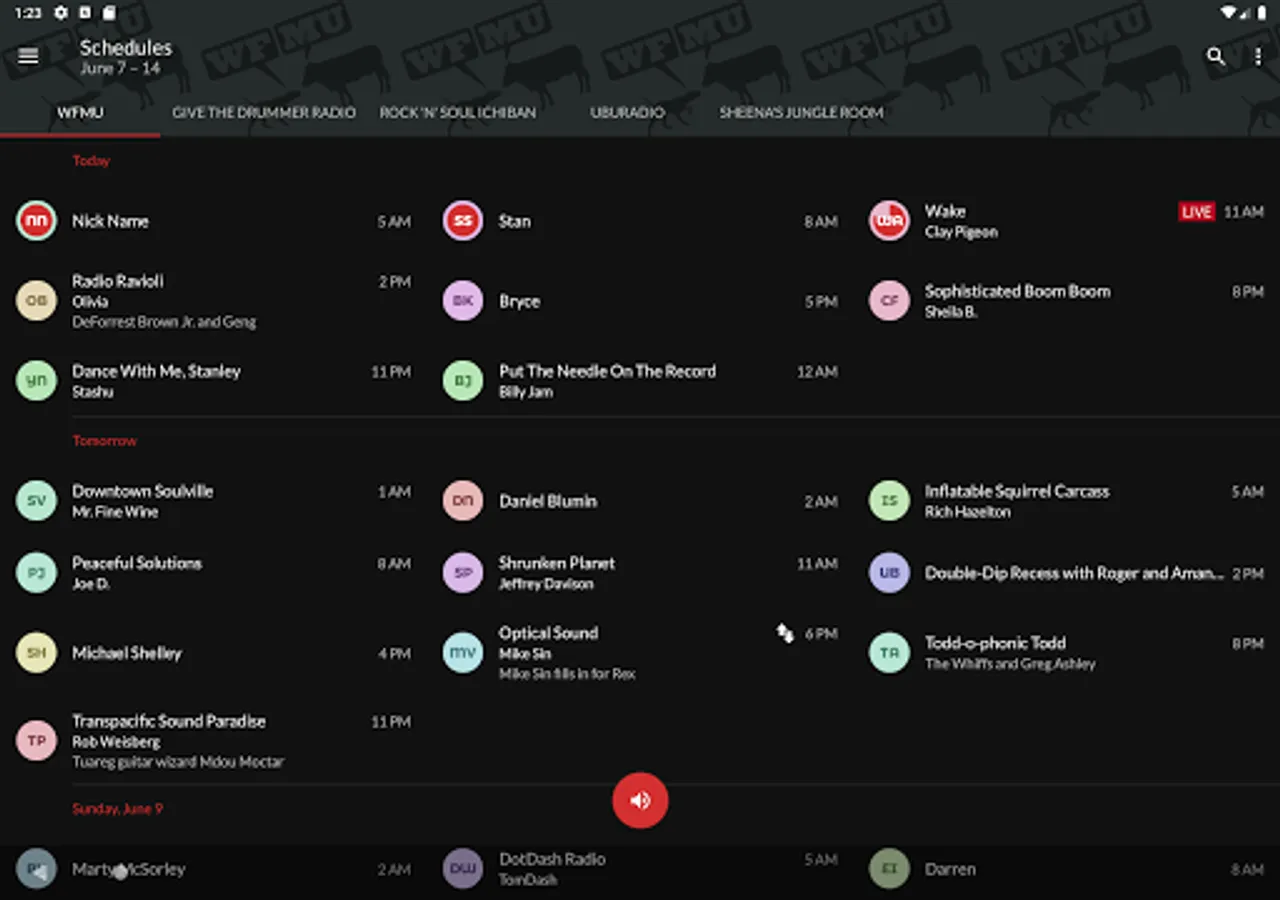The image size is (1280, 900).
Task: Click the battery indicator in the status bar
Action: click(x=1263, y=13)
